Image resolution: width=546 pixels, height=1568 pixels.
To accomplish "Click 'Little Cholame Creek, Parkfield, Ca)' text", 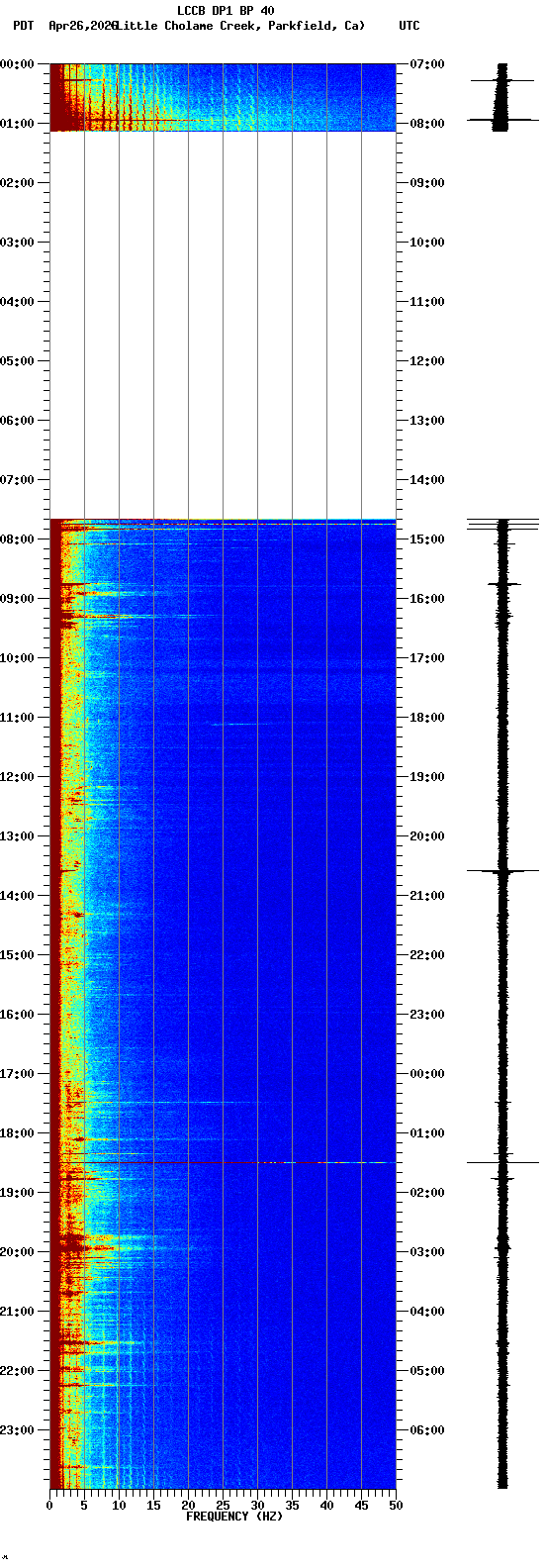I will coord(240,26).
